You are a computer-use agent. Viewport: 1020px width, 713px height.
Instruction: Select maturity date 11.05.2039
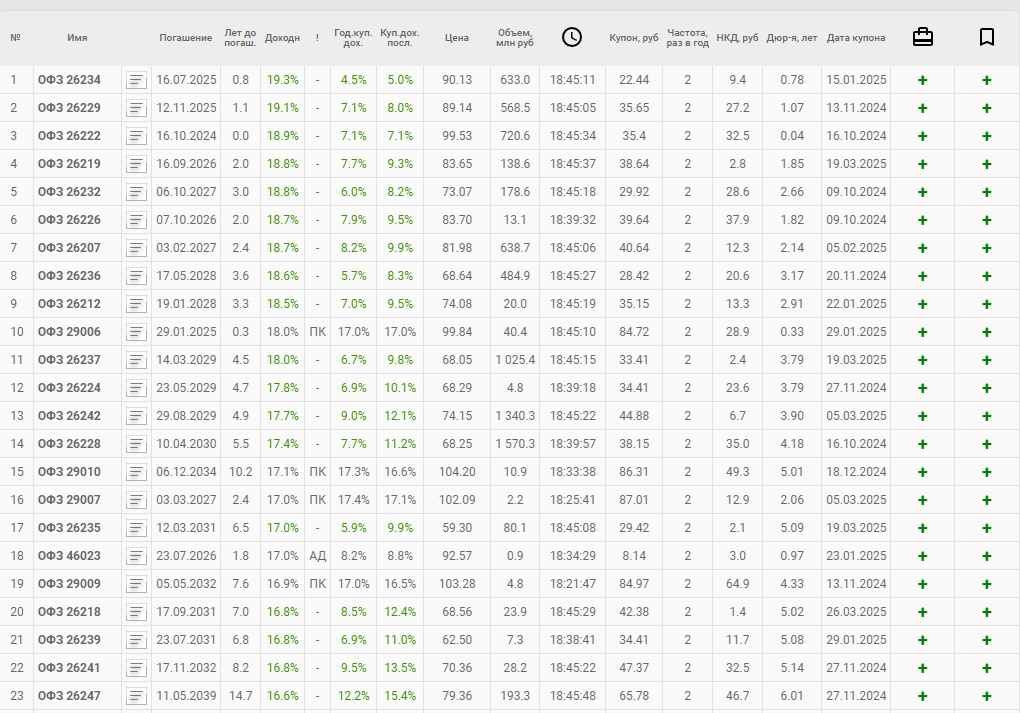186,695
